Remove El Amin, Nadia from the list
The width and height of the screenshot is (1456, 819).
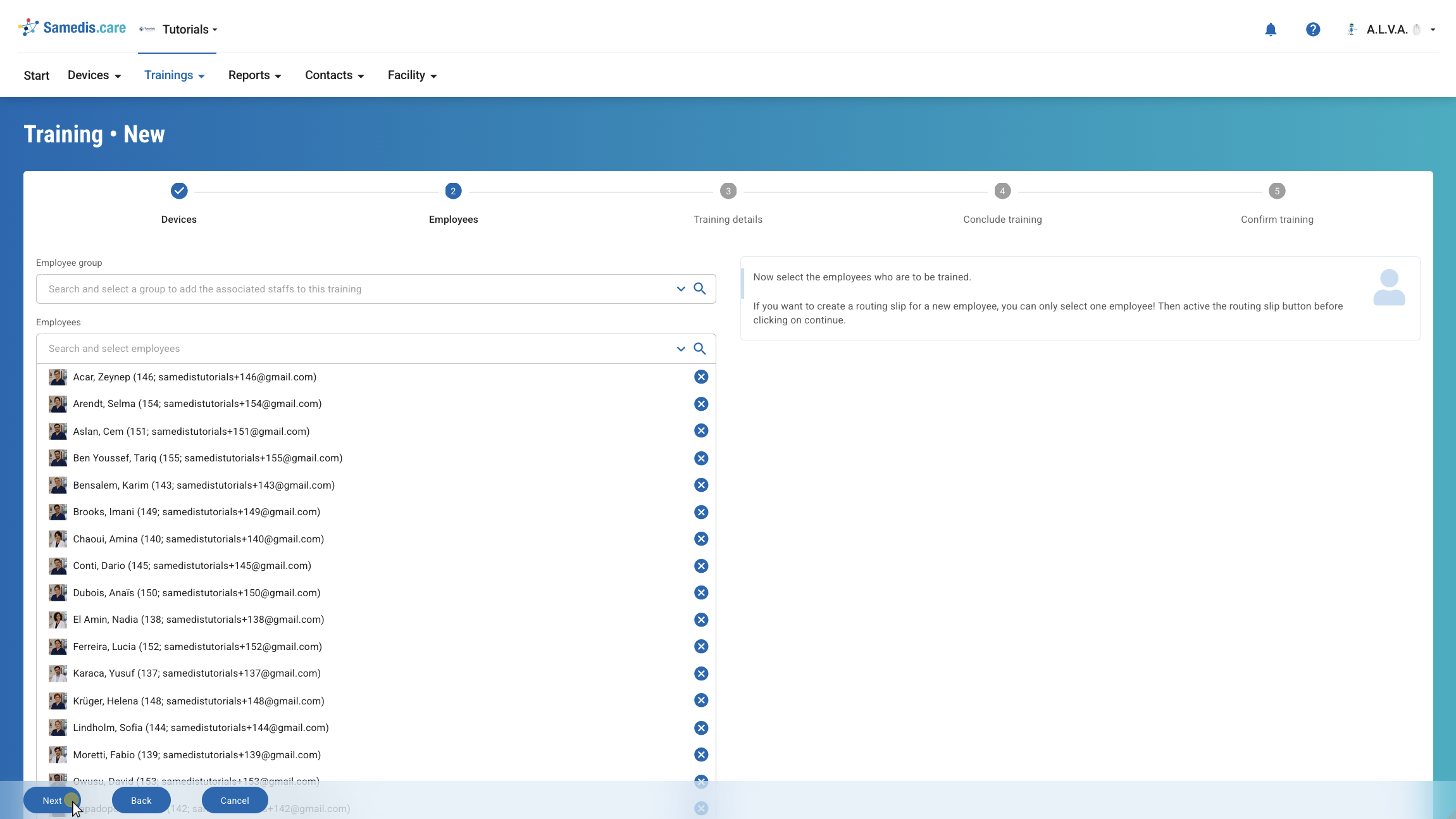pos(701,620)
